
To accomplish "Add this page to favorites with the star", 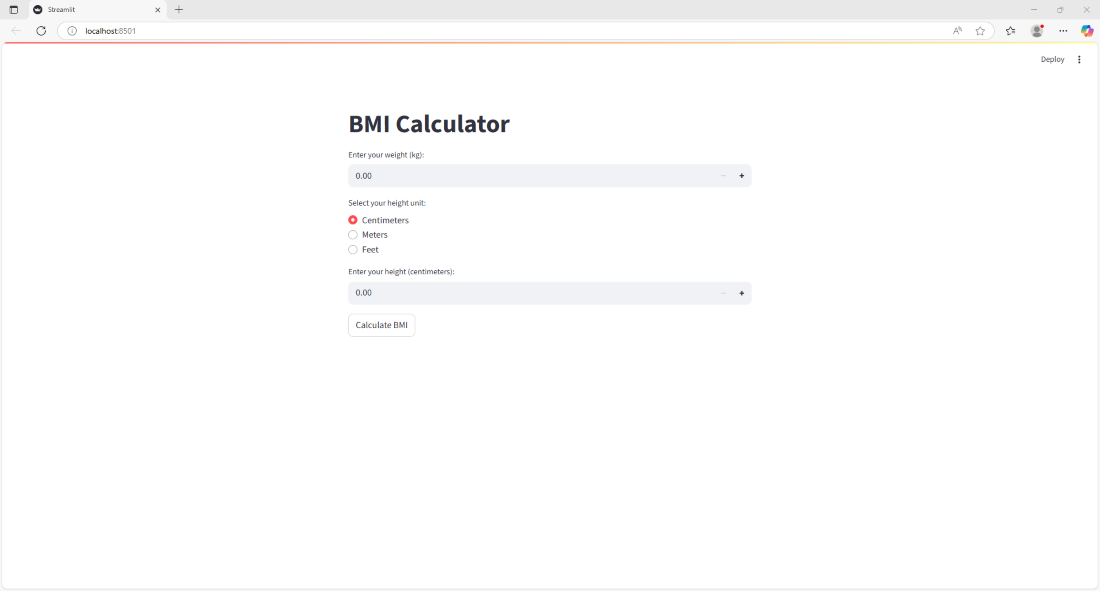I will 980,31.
